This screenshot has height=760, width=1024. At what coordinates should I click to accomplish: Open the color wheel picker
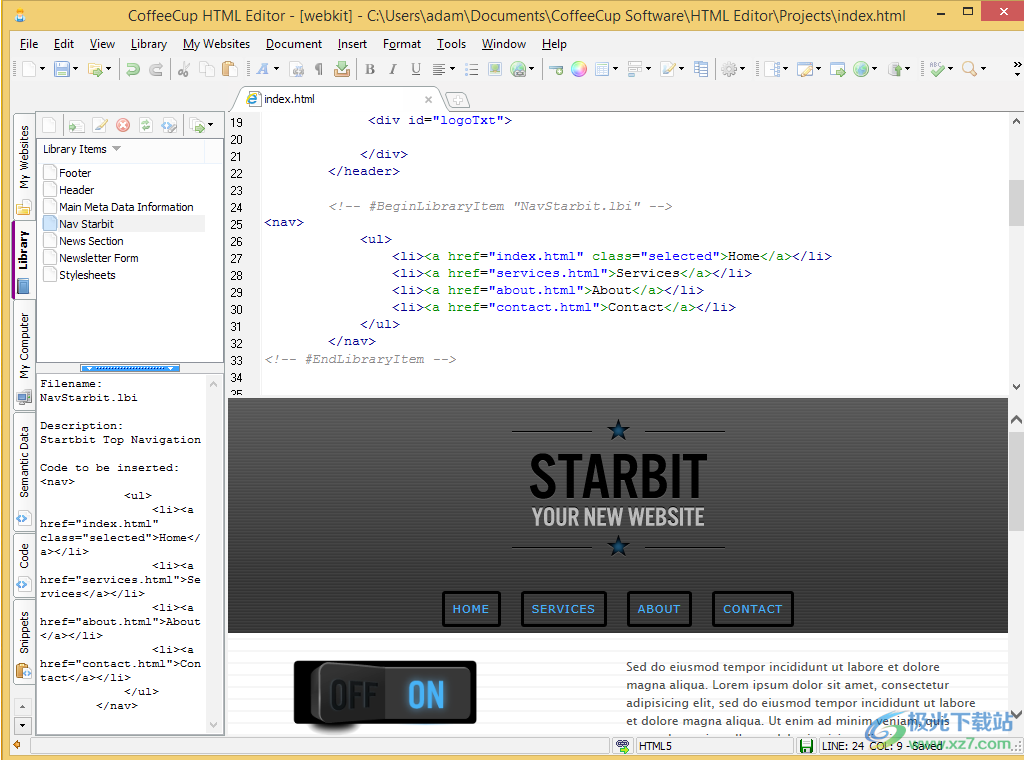[x=579, y=69]
